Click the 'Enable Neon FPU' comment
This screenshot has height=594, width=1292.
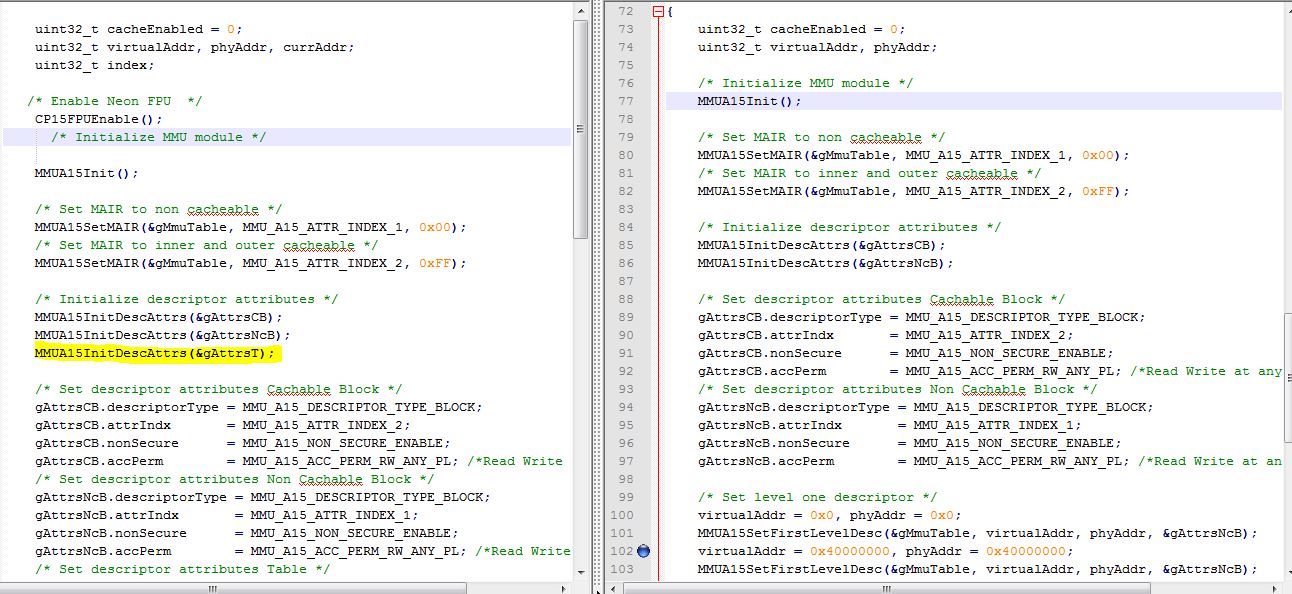(x=114, y=101)
